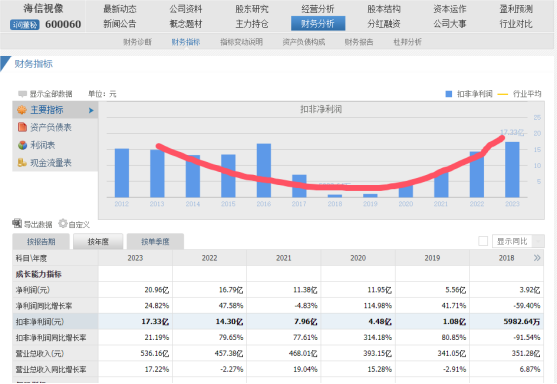Click the 2018 column header
Screen dimensions: 557x384
tap(506, 258)
